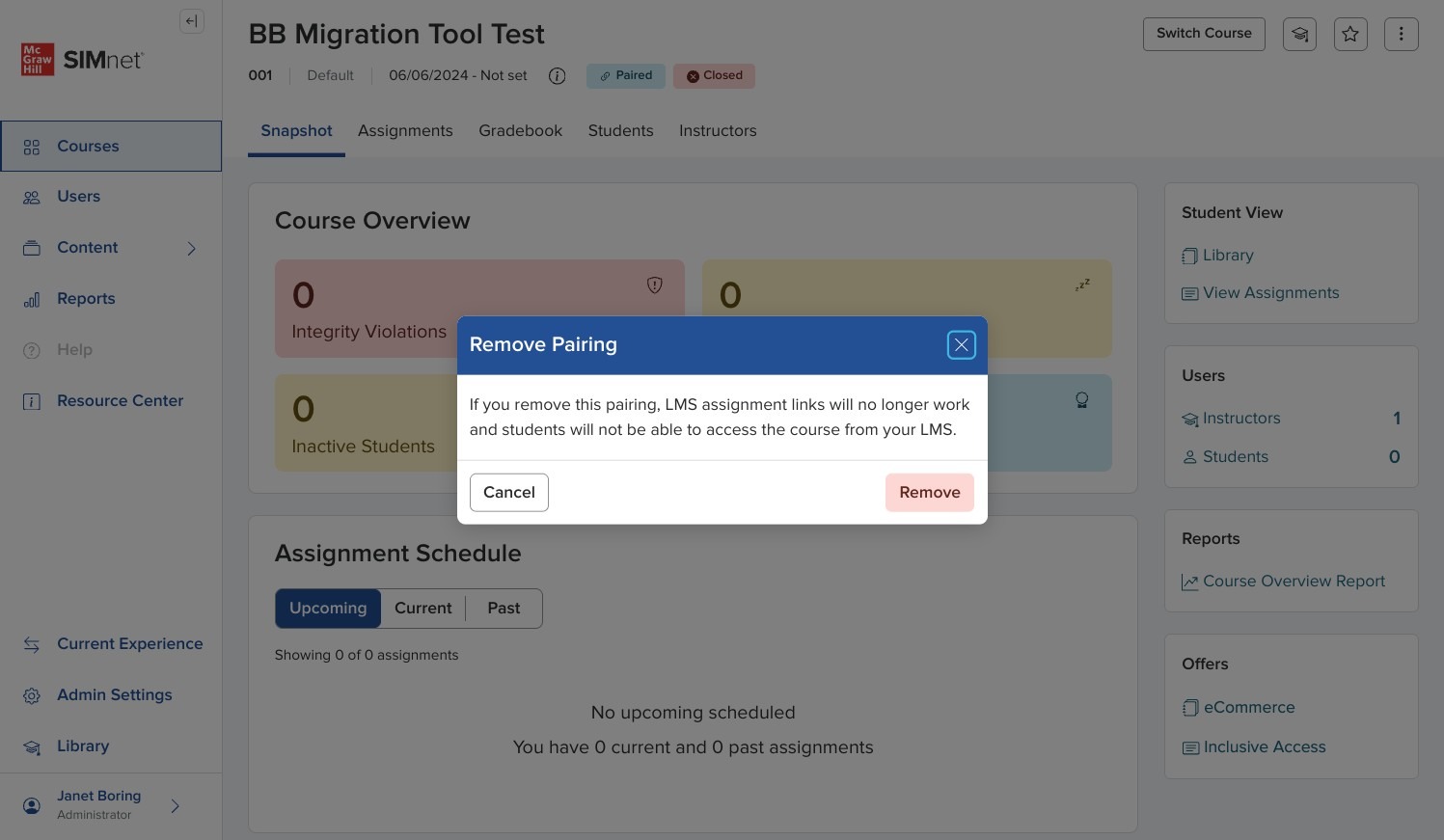Image resolution: width=1444 pixels, height=840 pixels.
Task: Open the Instructors users link
Action: pyautogui.click(x=1232, y=419)
